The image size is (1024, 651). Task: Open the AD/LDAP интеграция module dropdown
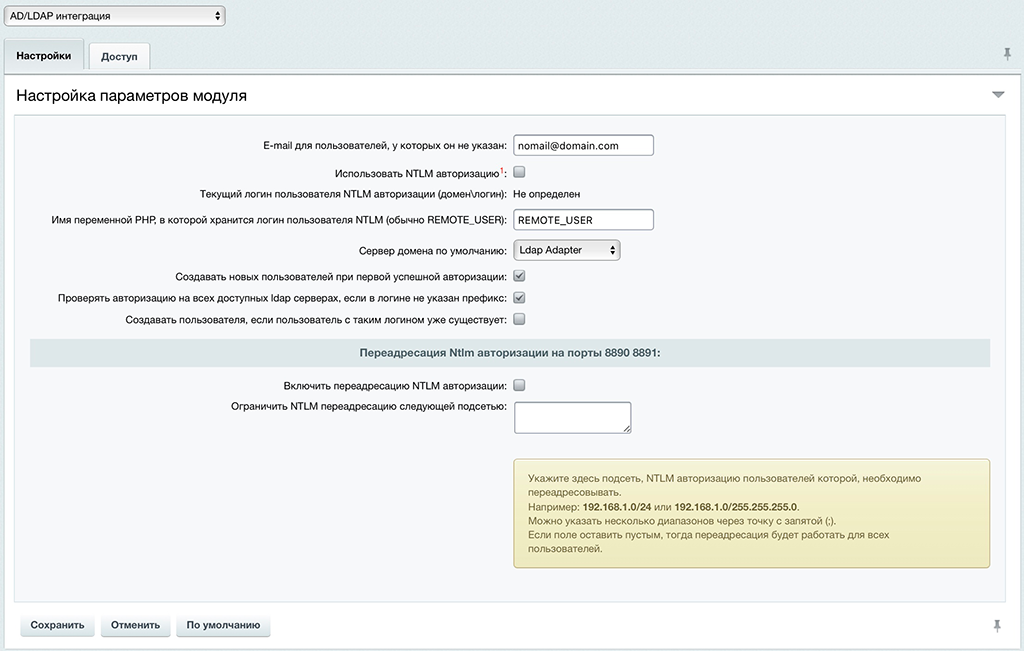pyautogui.click(x=114, y=16)
